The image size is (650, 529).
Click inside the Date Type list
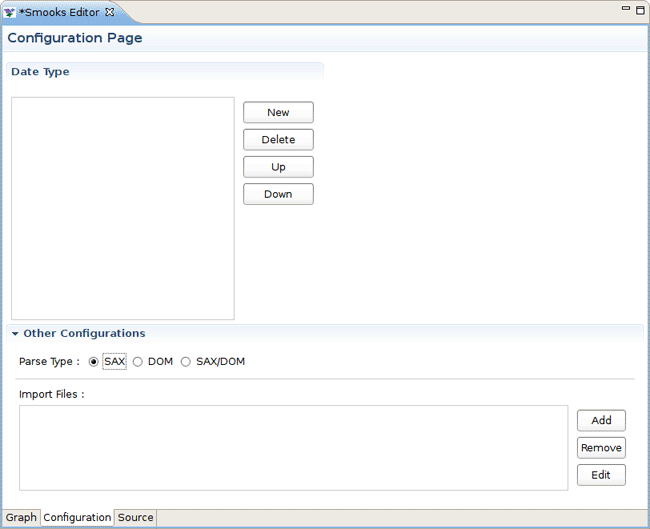coord(123,209)
